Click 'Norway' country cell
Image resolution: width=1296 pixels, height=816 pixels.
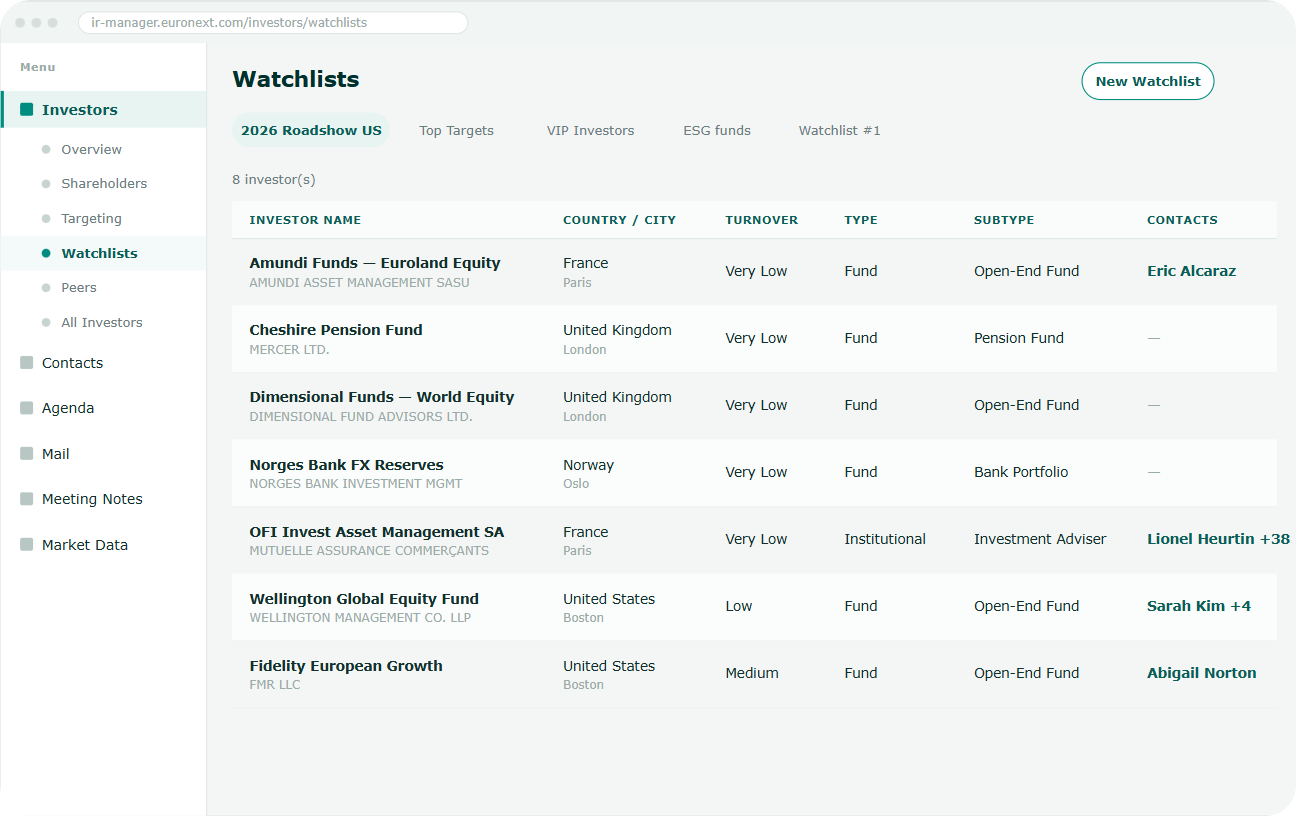pos(588,465)
